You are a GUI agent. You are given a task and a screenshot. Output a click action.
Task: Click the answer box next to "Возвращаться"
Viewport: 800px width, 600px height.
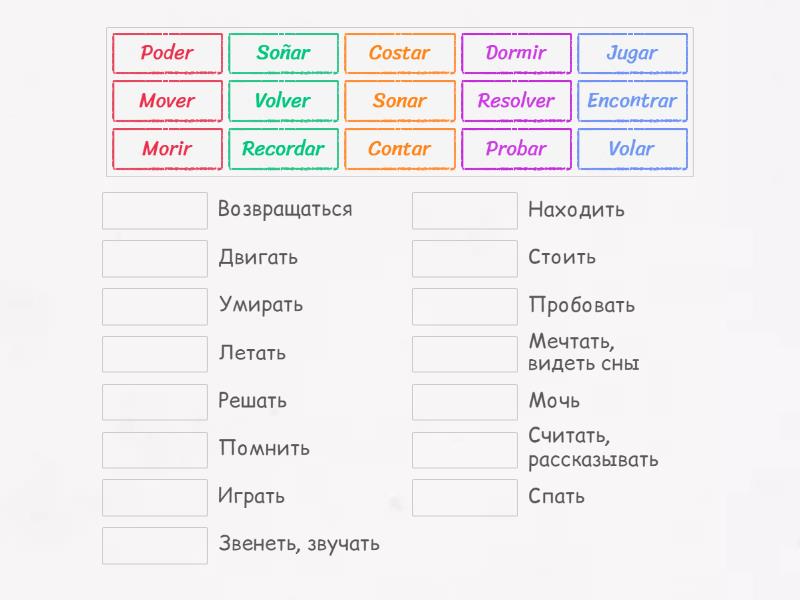154,210
